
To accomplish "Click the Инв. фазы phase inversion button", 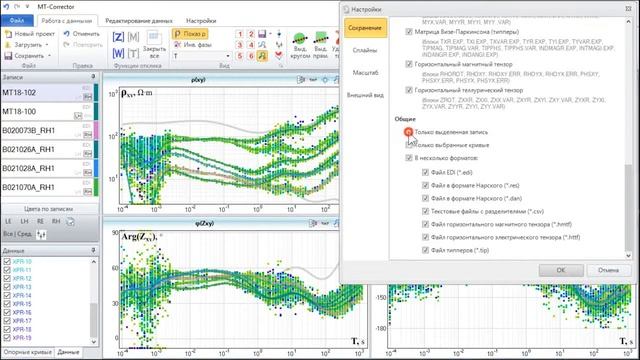I will (x=193, y=44).
